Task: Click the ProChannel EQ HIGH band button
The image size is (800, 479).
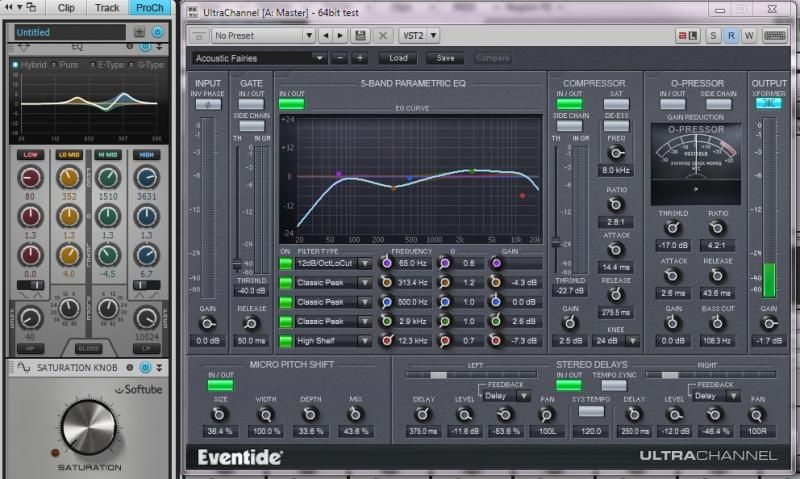Action: (146, 155)
